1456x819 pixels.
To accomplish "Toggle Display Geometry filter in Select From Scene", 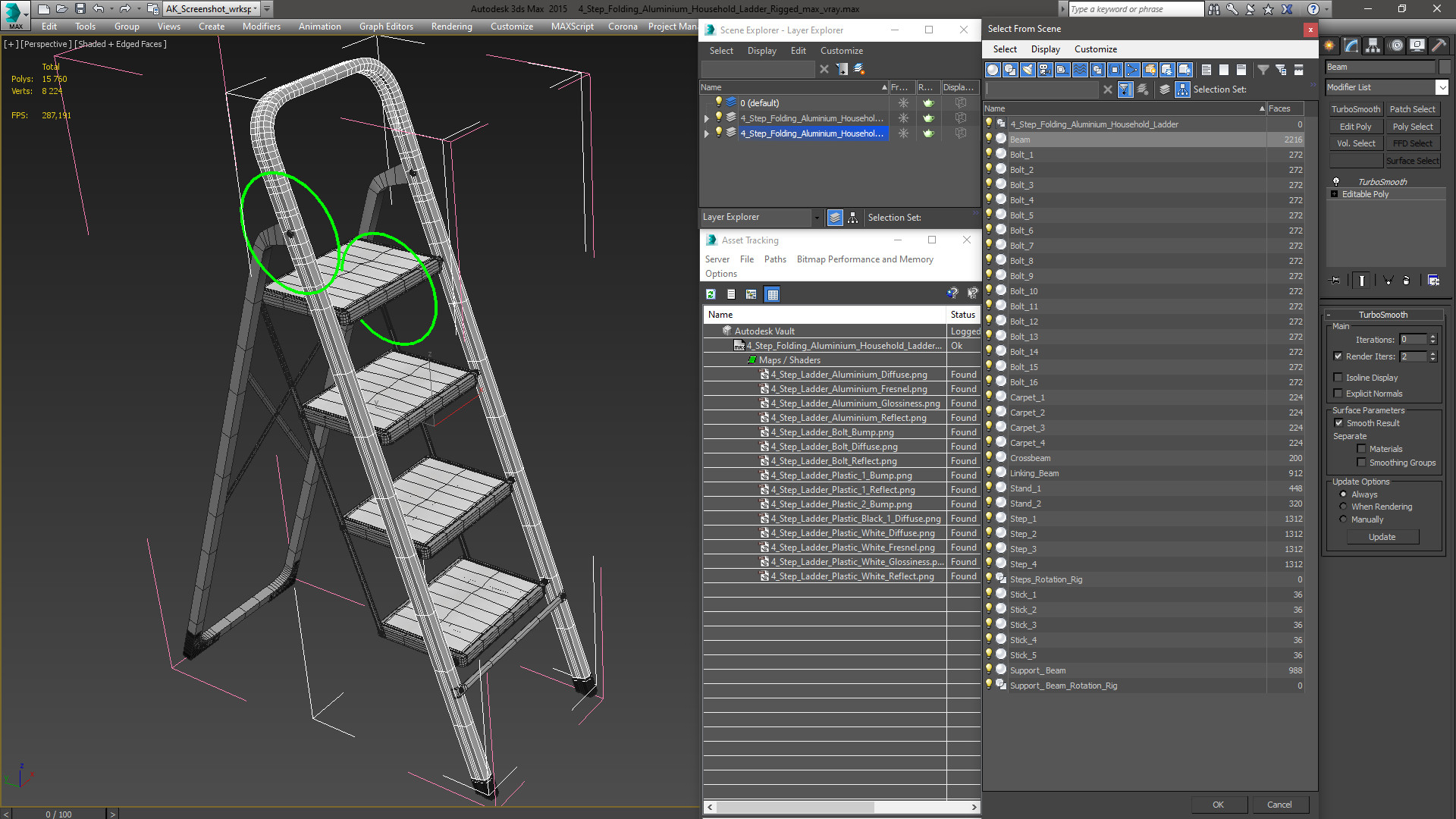I will [993, 70].
